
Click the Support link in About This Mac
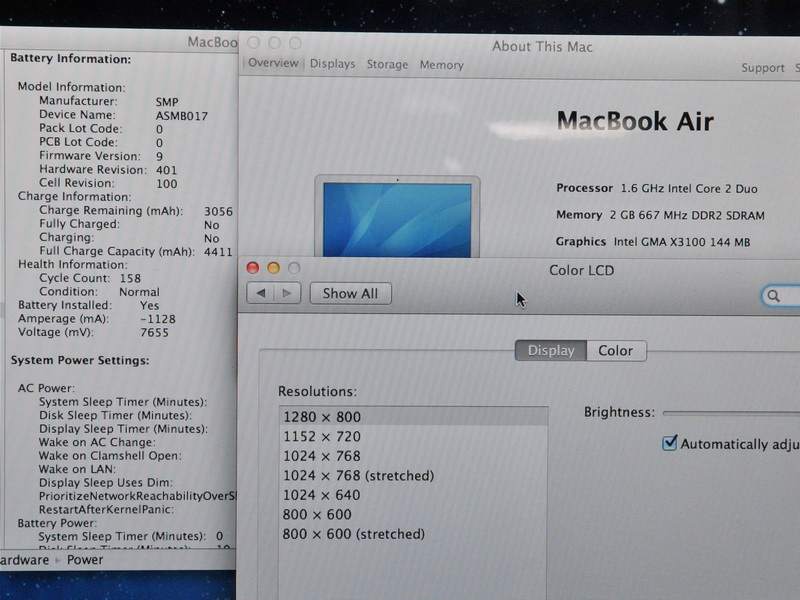point(763,68)
